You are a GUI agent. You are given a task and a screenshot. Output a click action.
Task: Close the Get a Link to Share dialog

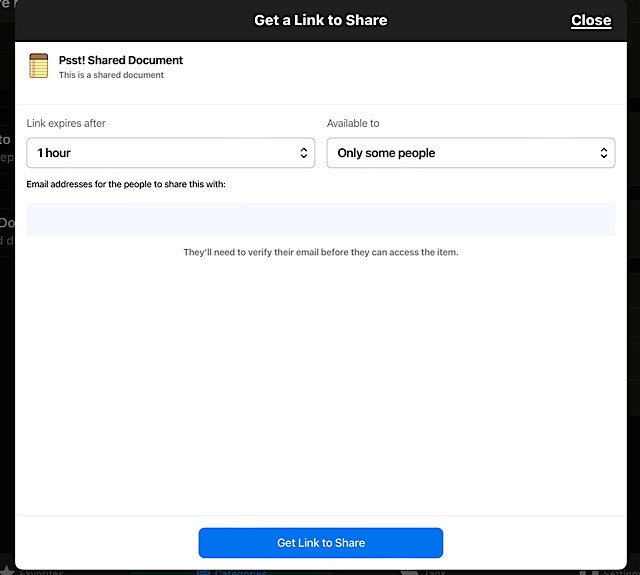click(x=591, y=20)
